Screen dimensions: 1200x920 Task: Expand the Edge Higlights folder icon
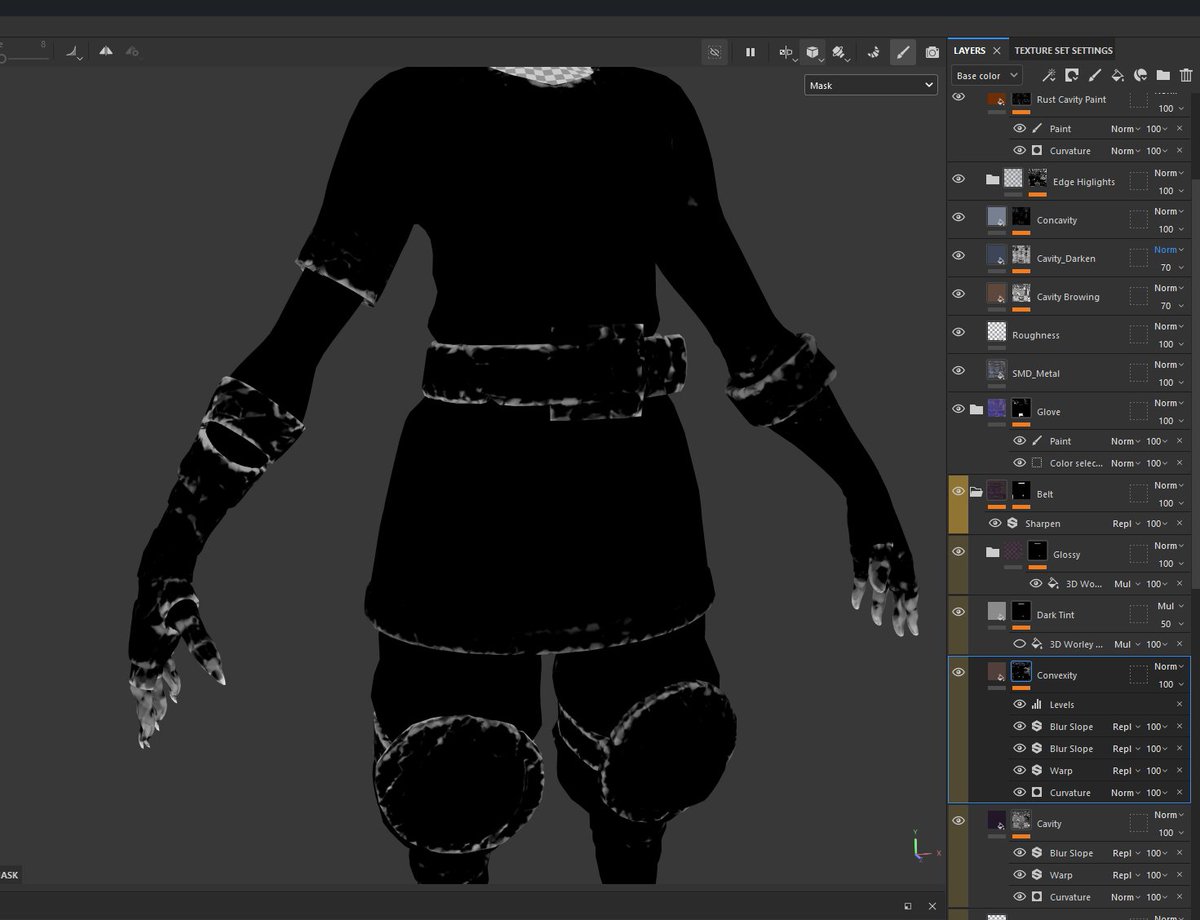point(992,179)
